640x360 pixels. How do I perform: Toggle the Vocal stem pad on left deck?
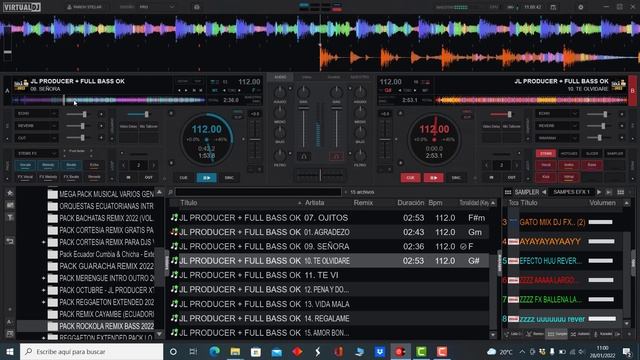tap(25, 165)
